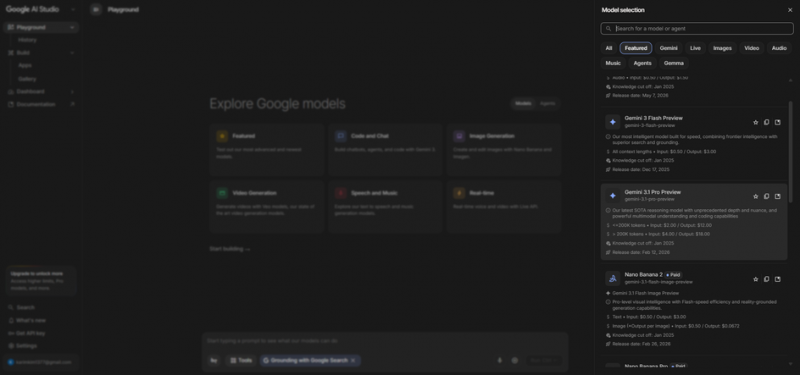Star the Gemini 3 Flash Preview model
The height and width of the screenshot is (375, 800).
click(756, 122)
